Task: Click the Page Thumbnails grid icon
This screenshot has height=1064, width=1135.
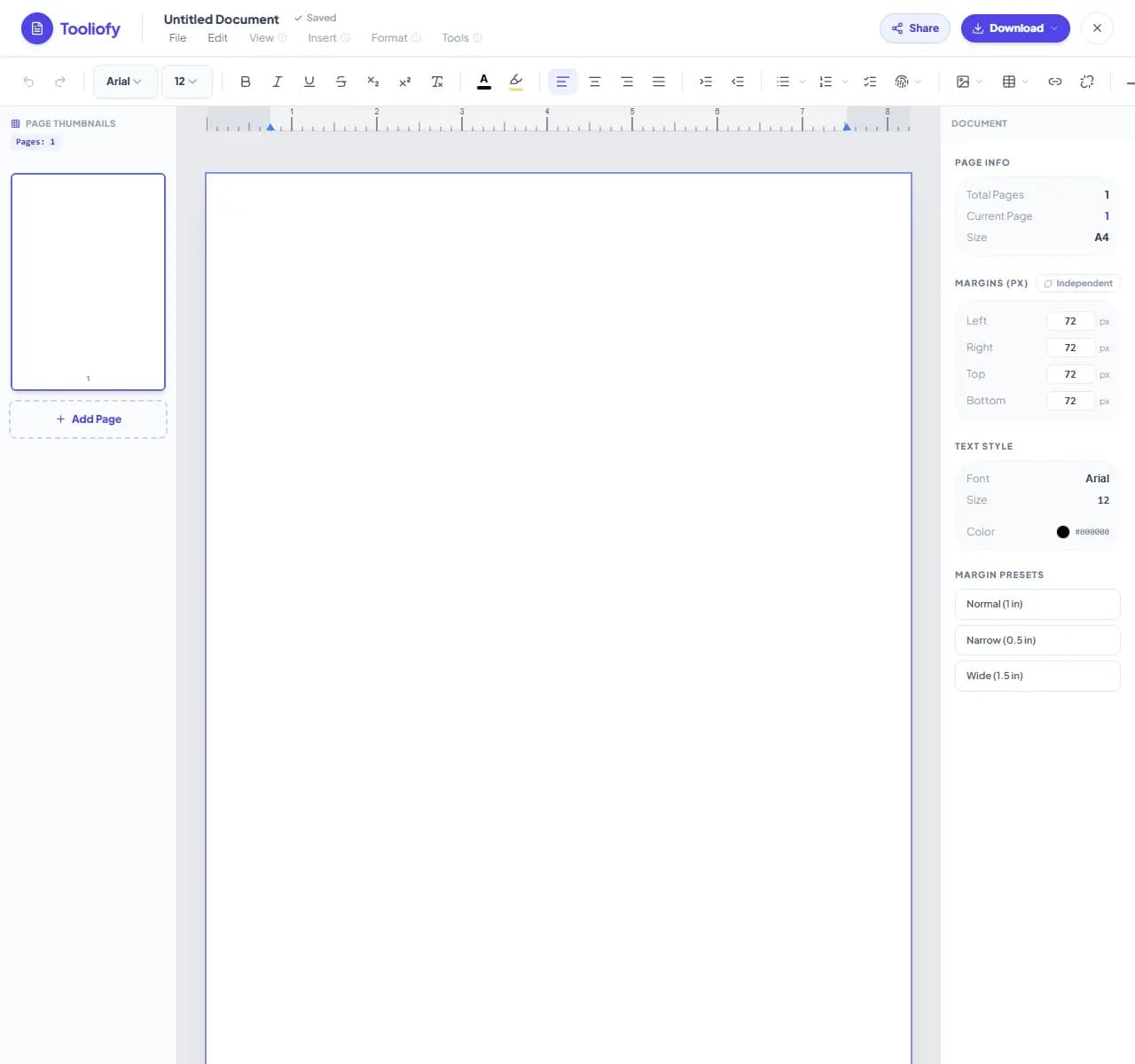Action: click(x=15, y=123)
